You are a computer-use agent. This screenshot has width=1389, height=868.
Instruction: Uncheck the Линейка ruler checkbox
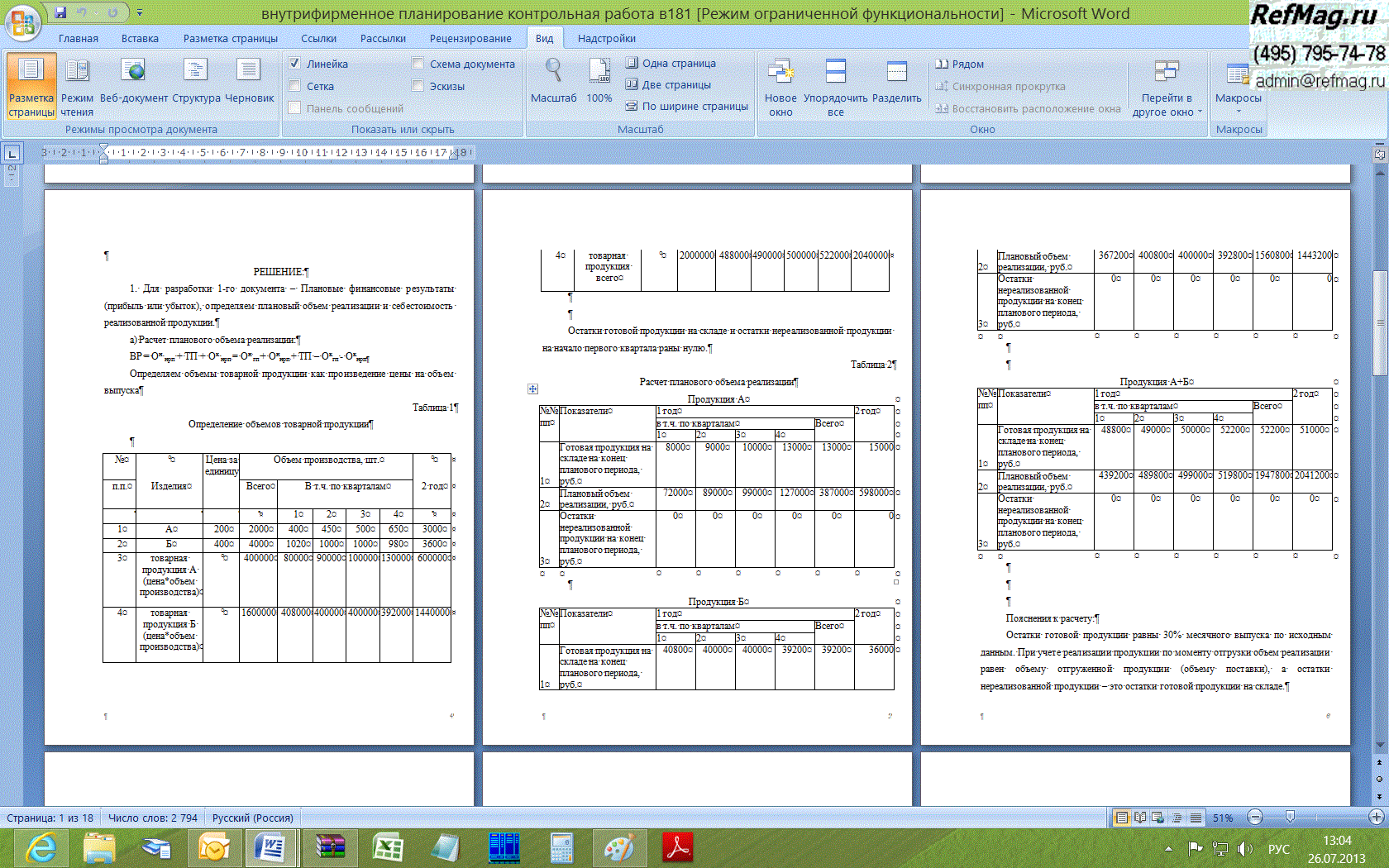click(x=294, y=64)
